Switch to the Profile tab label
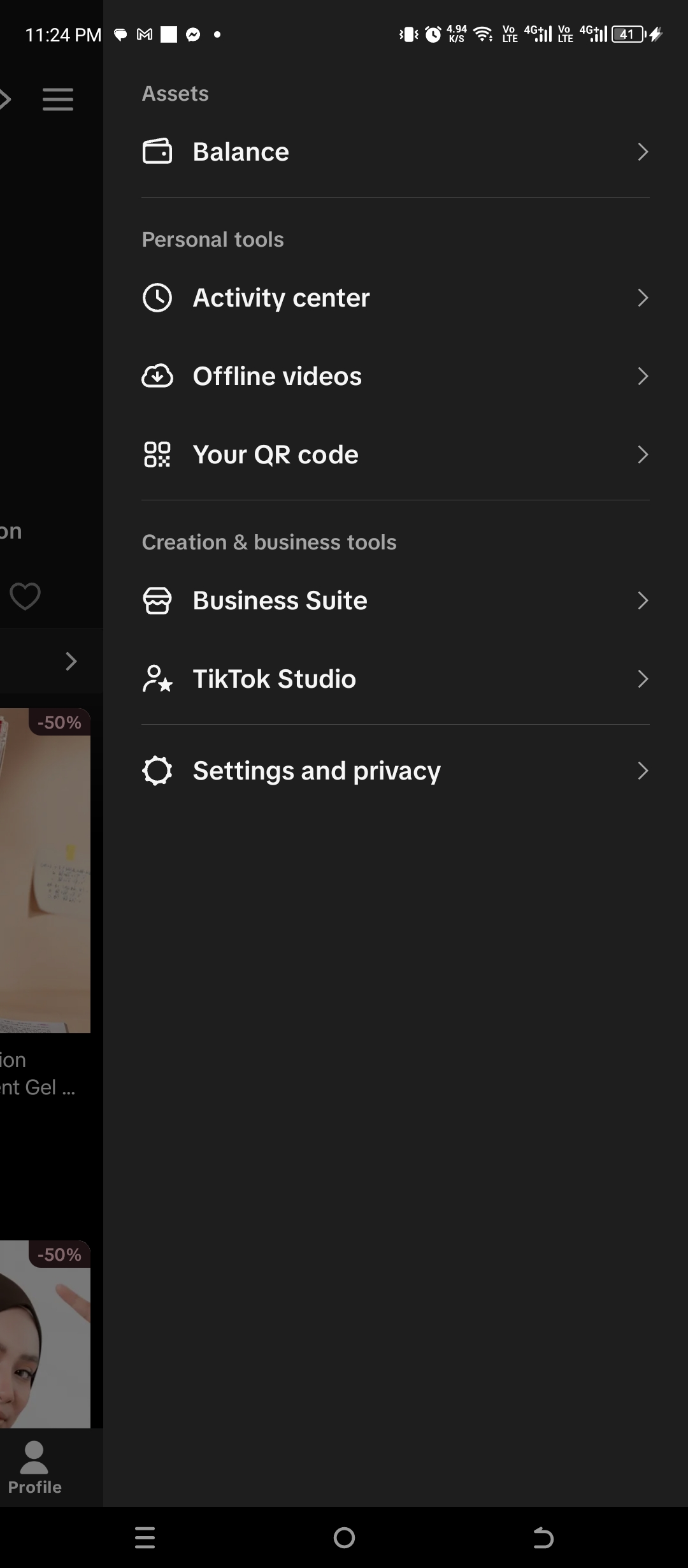 point(34,1487)
